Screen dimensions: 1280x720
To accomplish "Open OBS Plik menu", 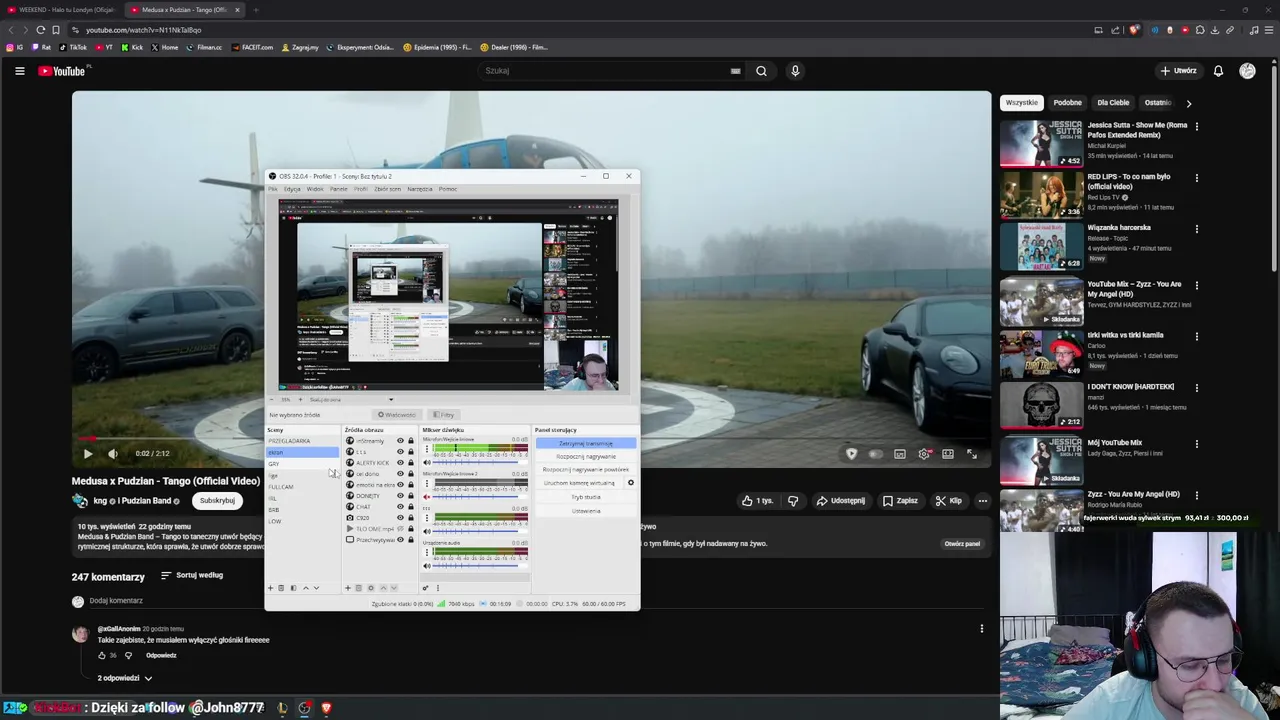I will coord(272,189).
